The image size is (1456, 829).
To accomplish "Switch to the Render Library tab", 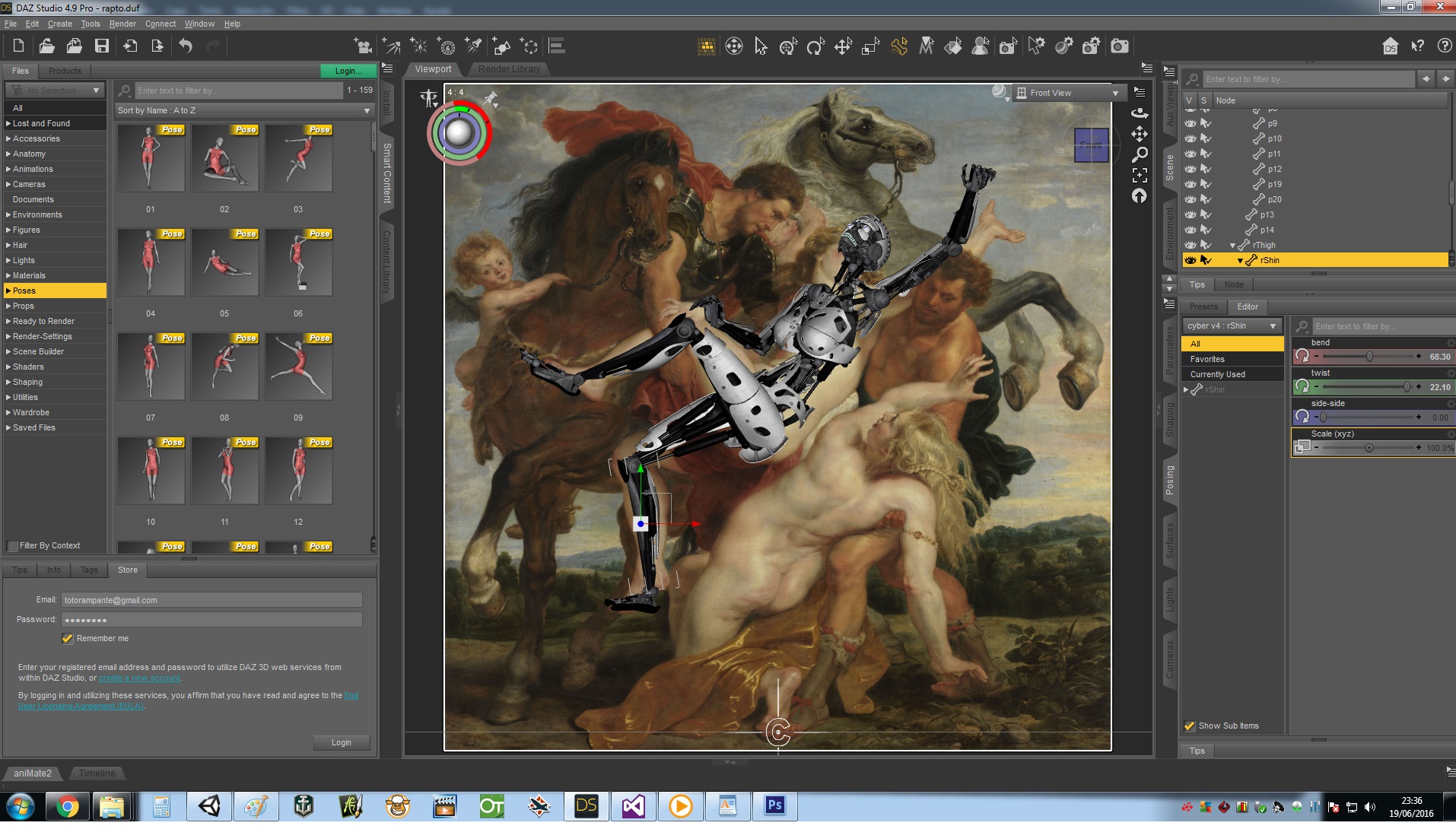I will [x=509, y=69].
